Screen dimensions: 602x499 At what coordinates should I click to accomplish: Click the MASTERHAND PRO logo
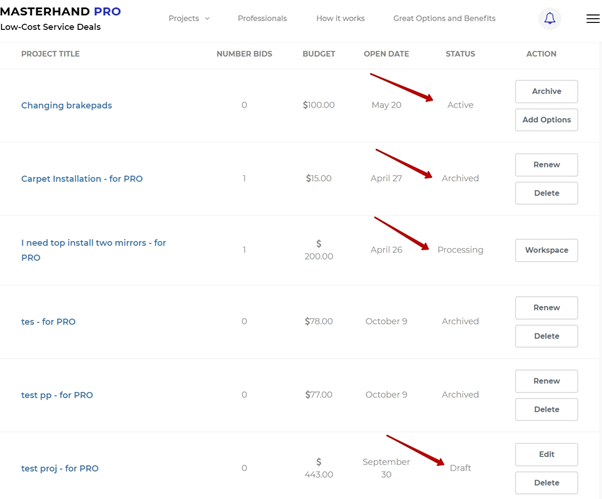(60, 12)
